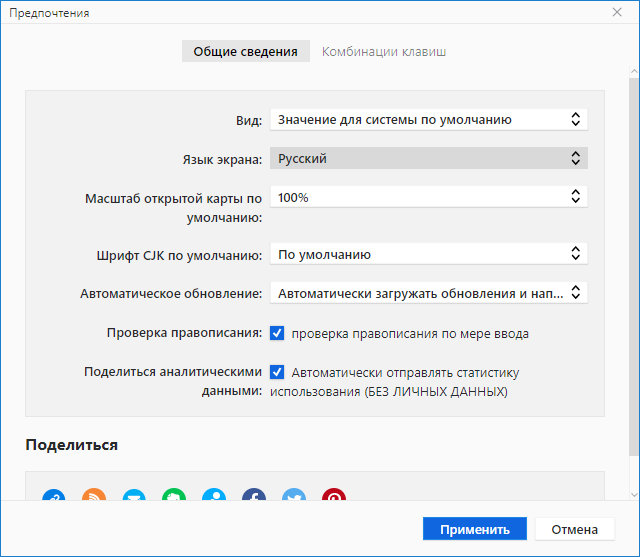Open the Автоматическое обновление dropdown
This screenshot has height=557, width=640.
428,293
